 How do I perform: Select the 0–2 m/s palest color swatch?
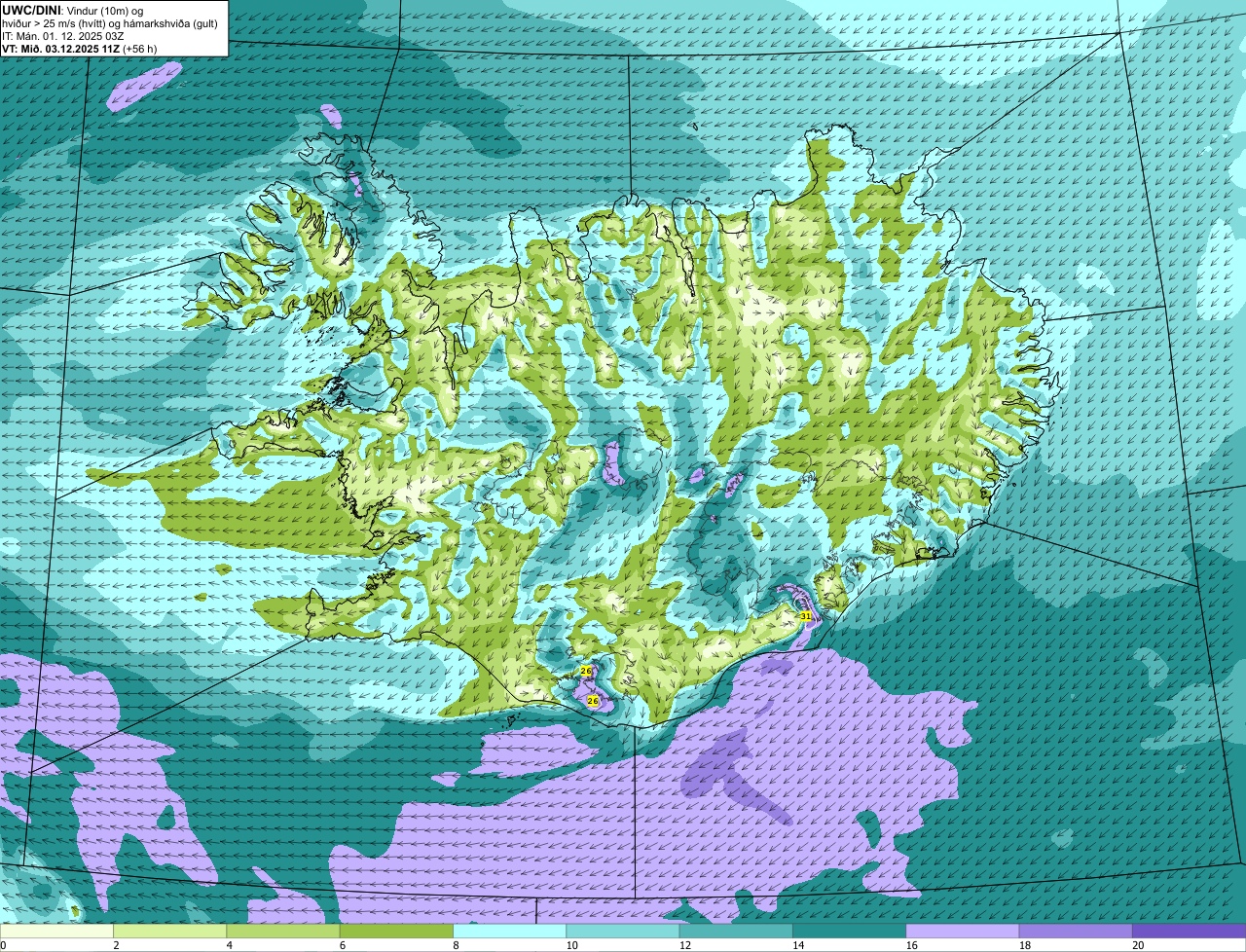click(x=56, y=932)
